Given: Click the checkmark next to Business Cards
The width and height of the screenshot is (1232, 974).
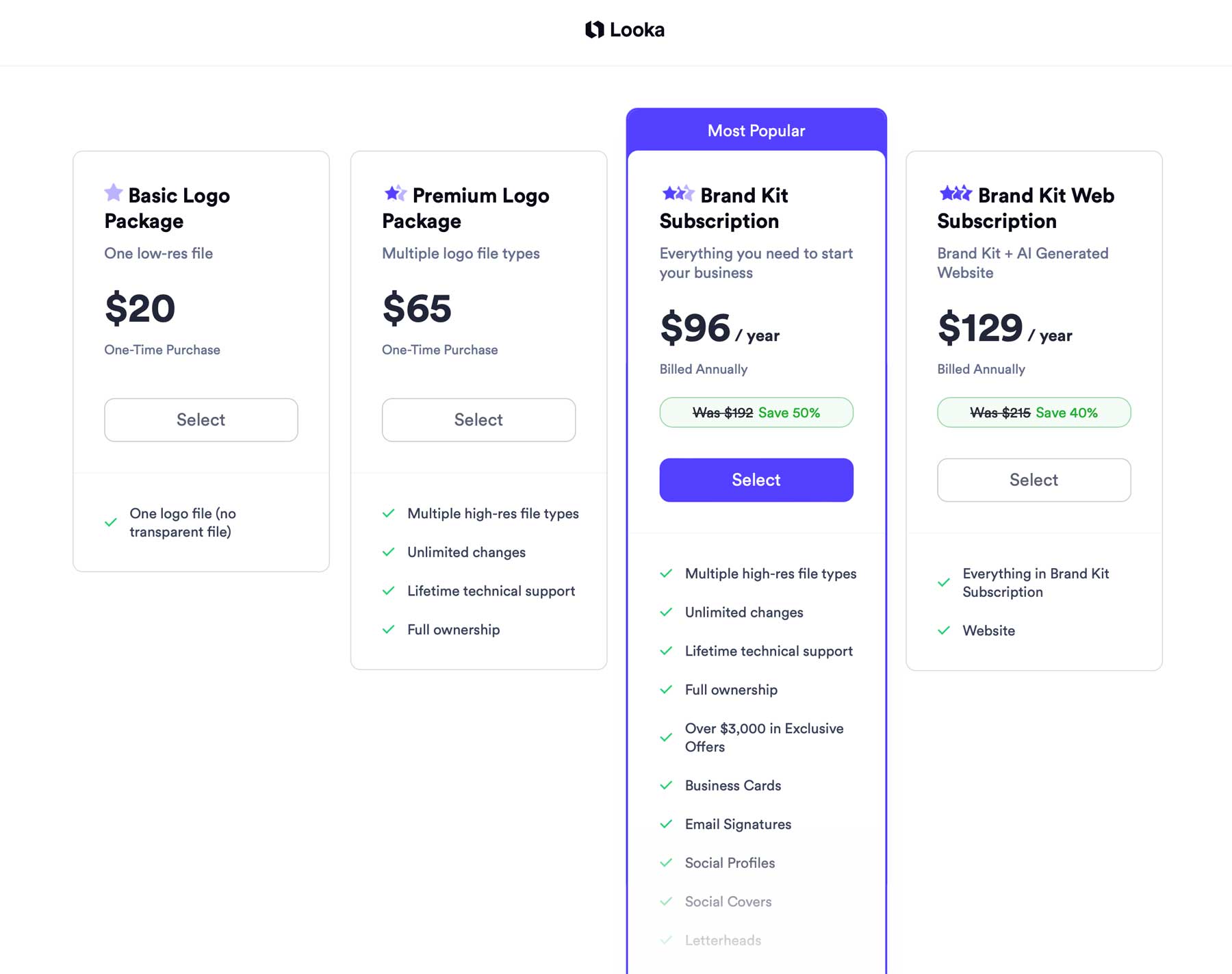Looking at the screenshot, I should point(667,786).
